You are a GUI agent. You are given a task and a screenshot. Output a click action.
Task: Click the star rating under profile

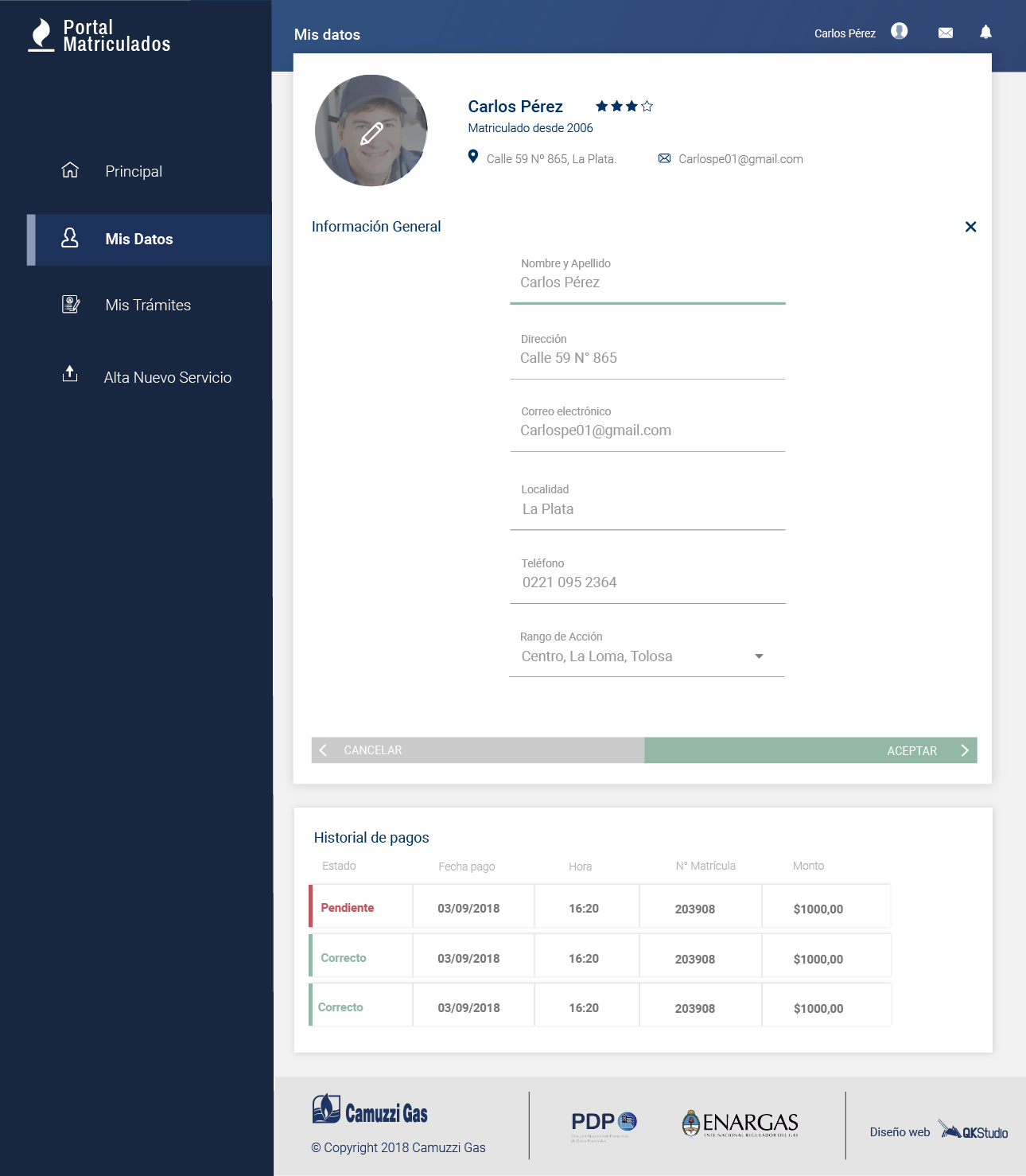point(624,106)
